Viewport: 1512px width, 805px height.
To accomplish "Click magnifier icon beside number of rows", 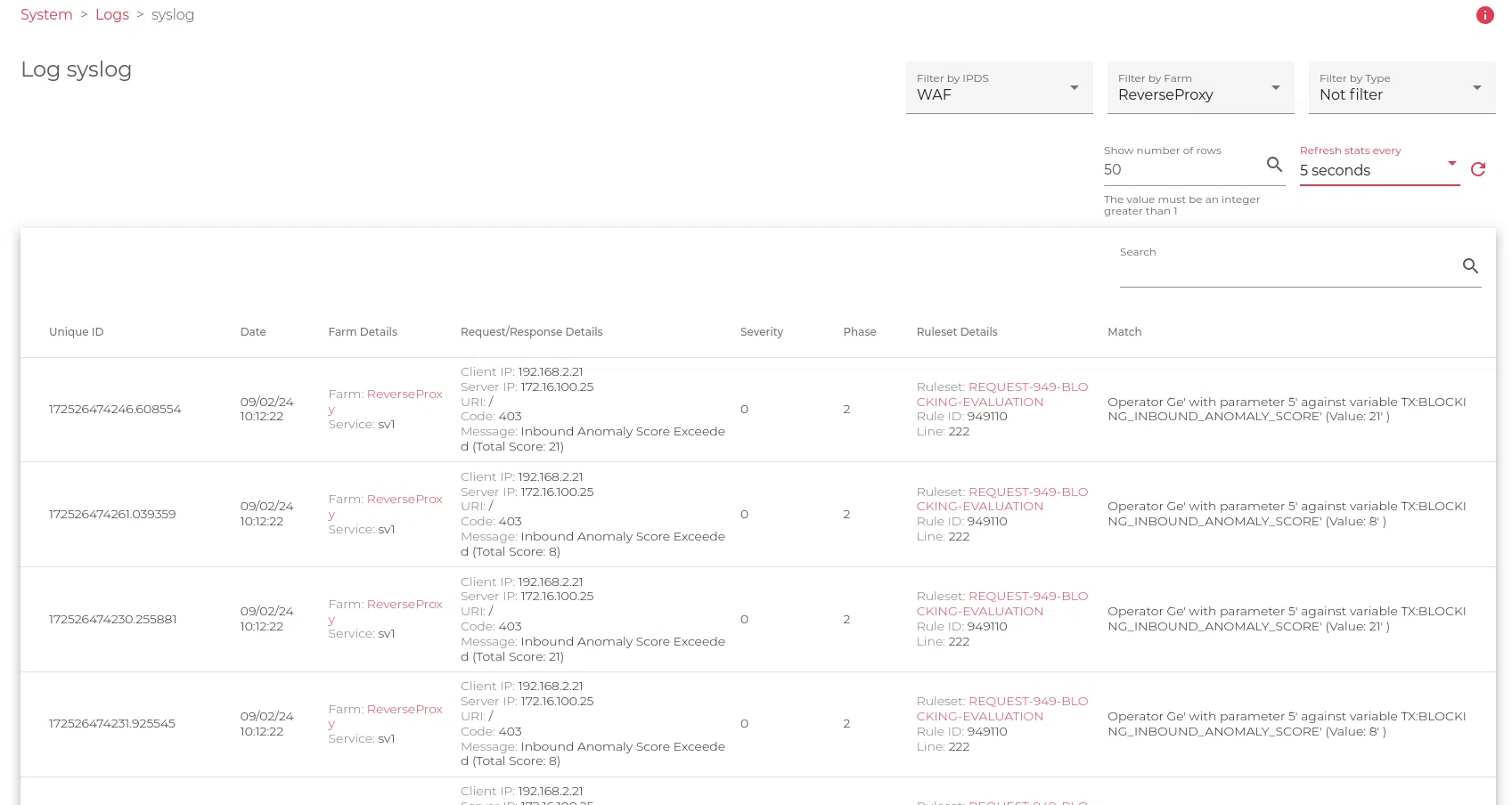I will 1274,165.
